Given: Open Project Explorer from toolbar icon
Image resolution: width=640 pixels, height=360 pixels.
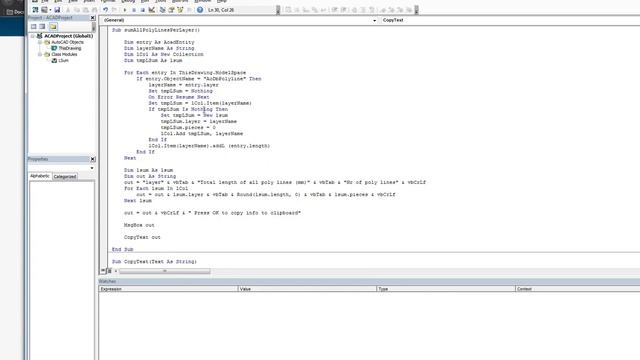Looking at the screenshot, I should tap(162, 10).
